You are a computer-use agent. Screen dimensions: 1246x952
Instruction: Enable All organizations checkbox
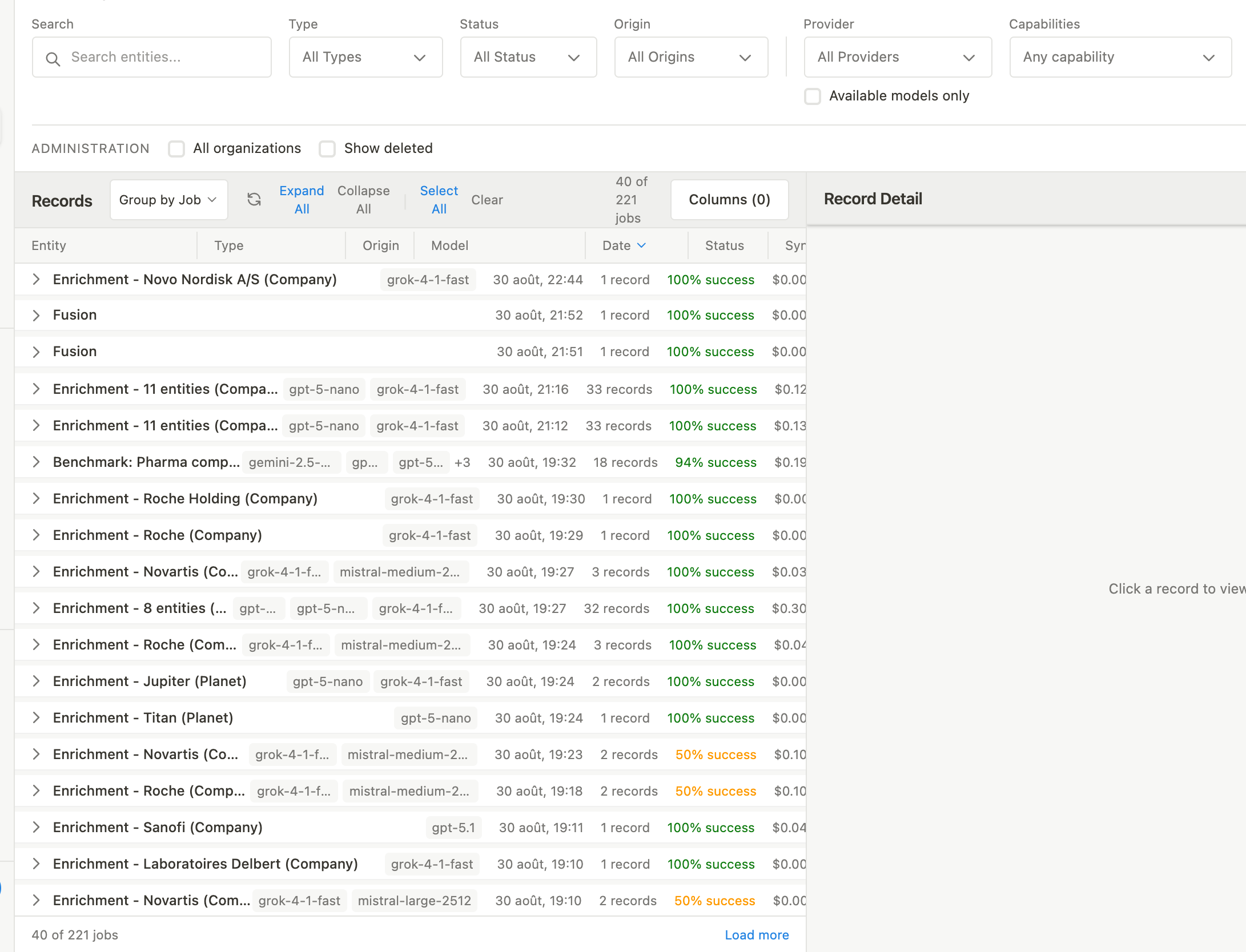176,148
